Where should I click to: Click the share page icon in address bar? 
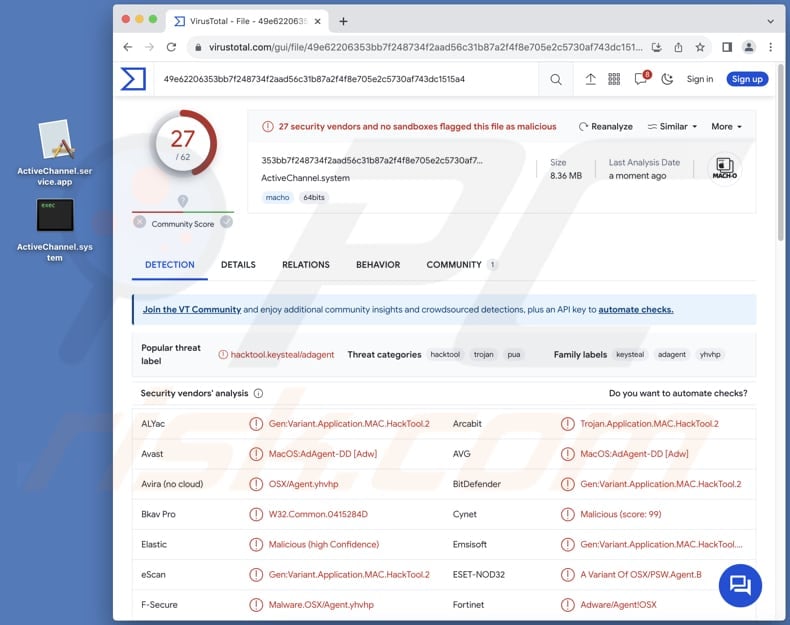coord(678,47)
